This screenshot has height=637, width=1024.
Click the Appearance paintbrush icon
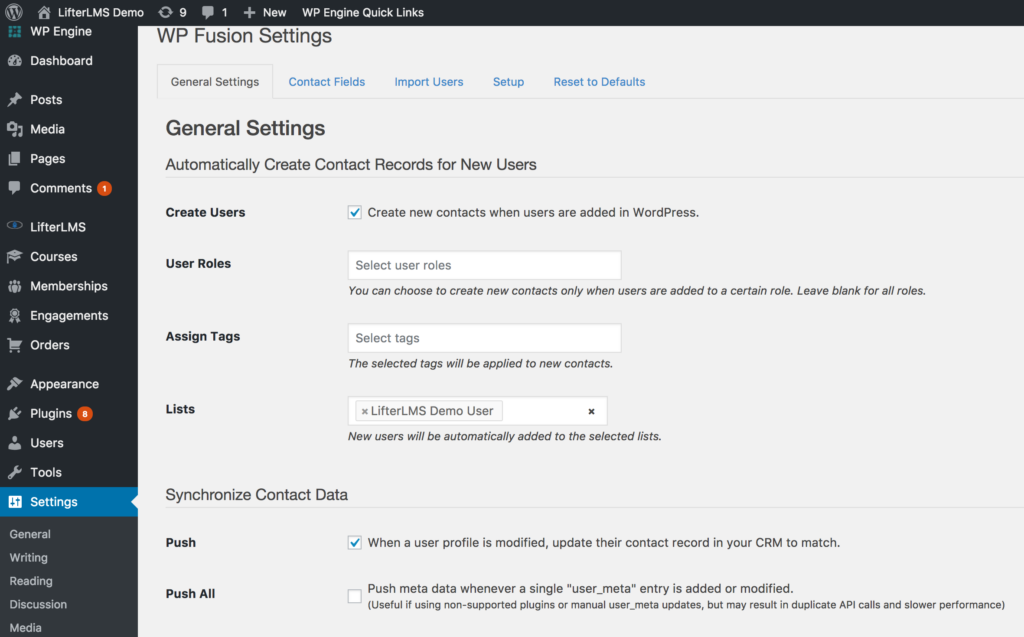pos(14,384)
